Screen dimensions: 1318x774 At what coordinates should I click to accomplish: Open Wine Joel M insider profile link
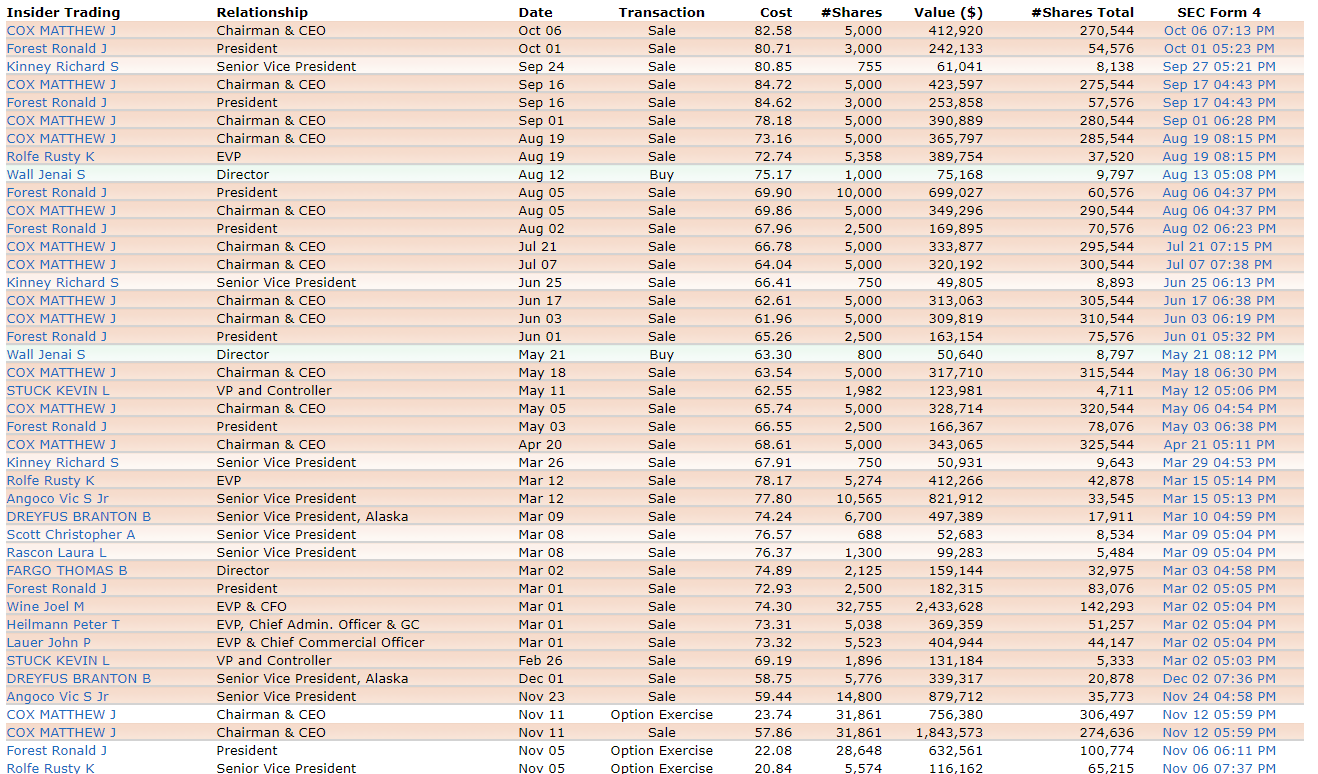pyautogui.click(x=45, y=607)
